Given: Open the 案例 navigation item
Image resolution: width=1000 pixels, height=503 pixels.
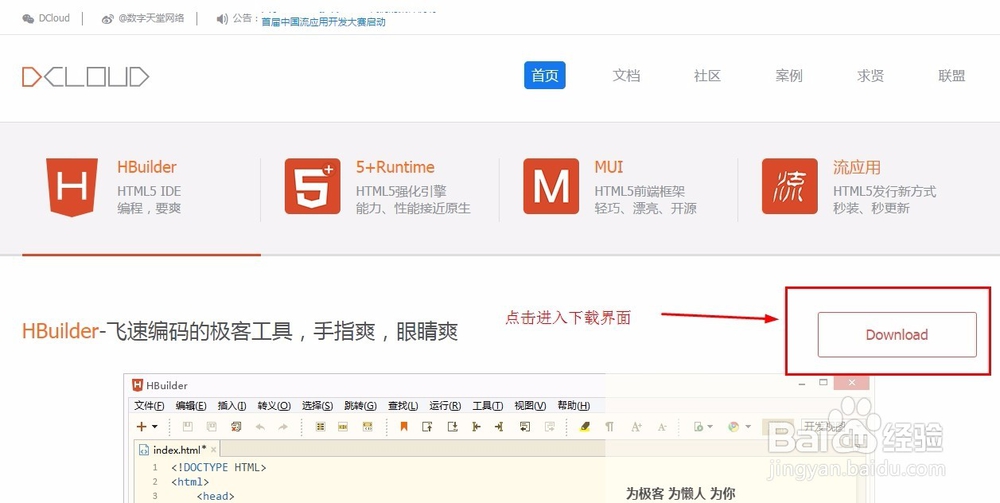Looking at the screenshot, I should pos(789,76).
